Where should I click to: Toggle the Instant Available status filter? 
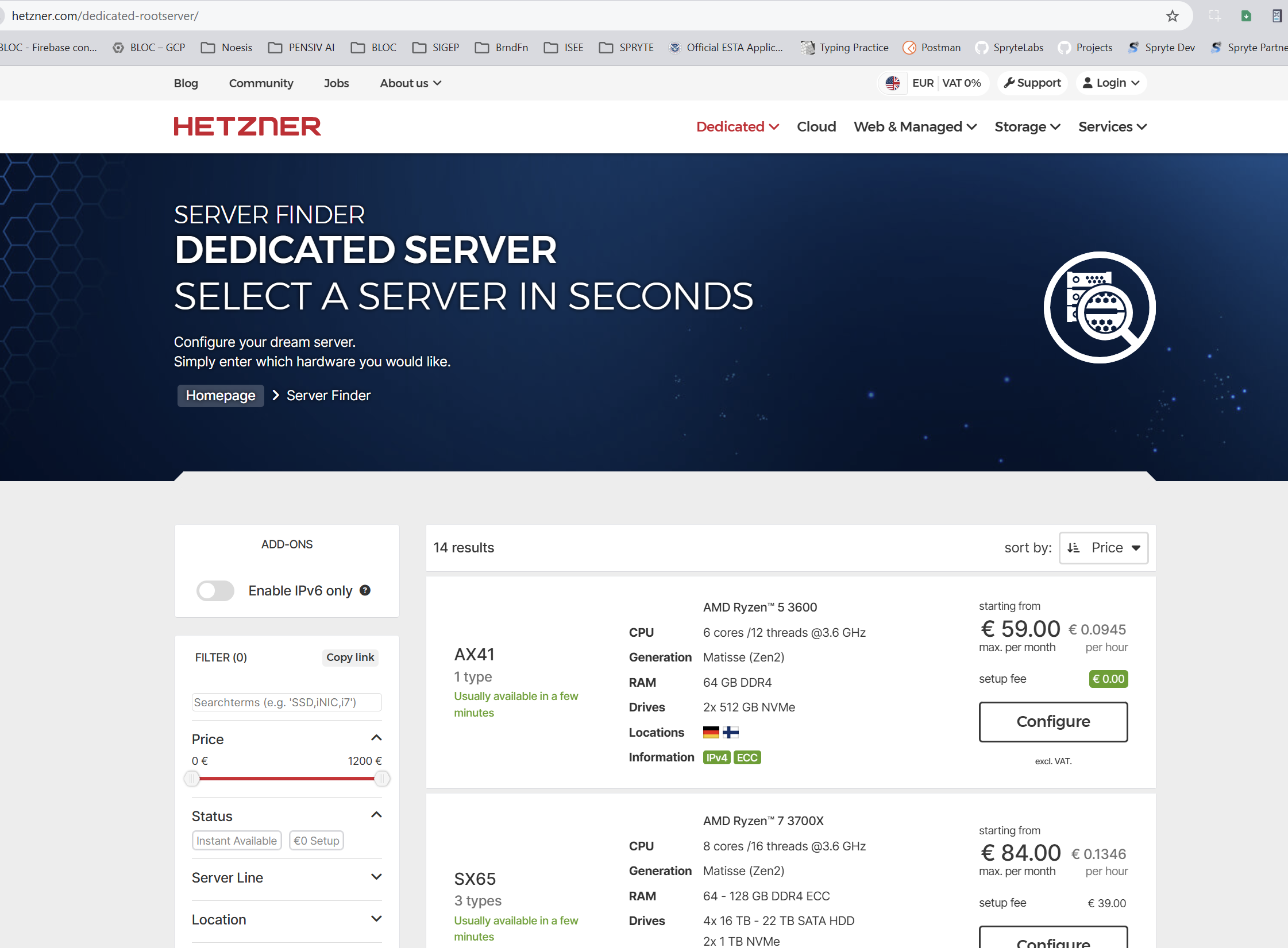point(237,841)
